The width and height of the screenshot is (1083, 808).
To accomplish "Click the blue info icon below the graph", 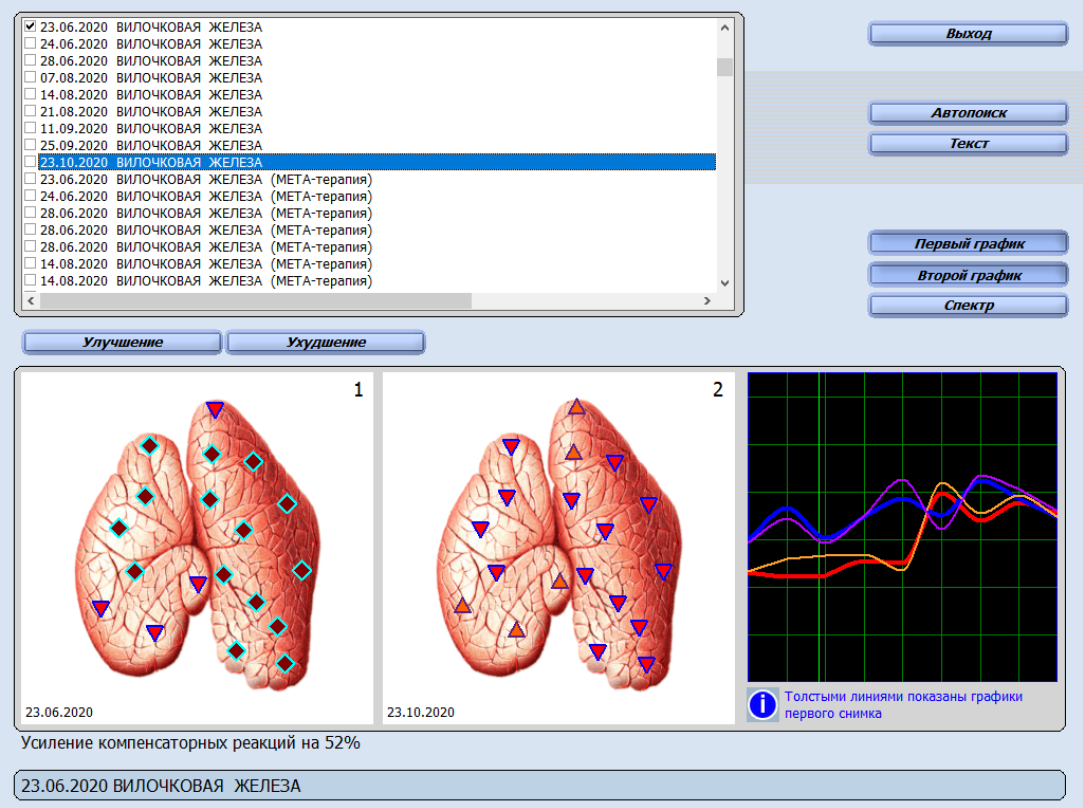I will [763, 704].
